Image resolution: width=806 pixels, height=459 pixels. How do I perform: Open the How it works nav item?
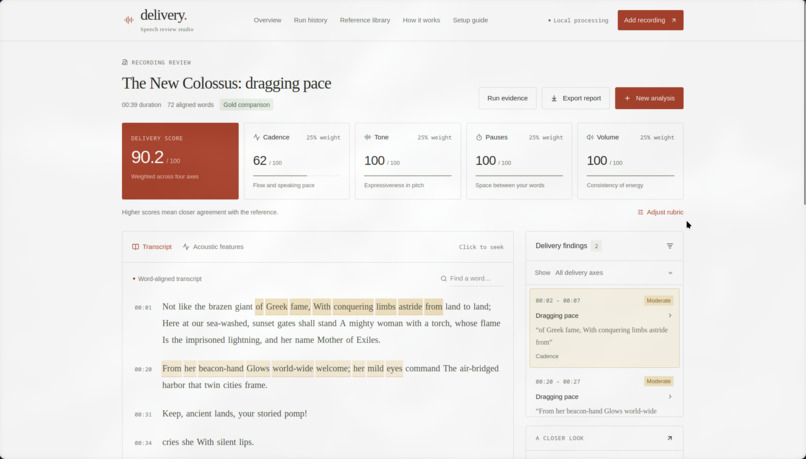pyautogui.click(x=422, y=20)
